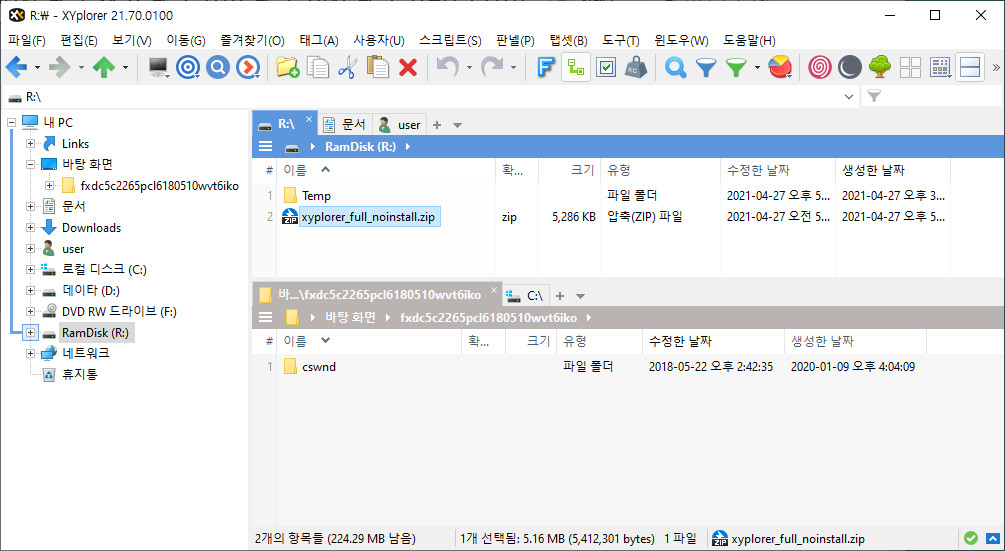Expand the 네트워크 tree node
This screenshot has width=1005, height=551.
(x=30, y=354)
